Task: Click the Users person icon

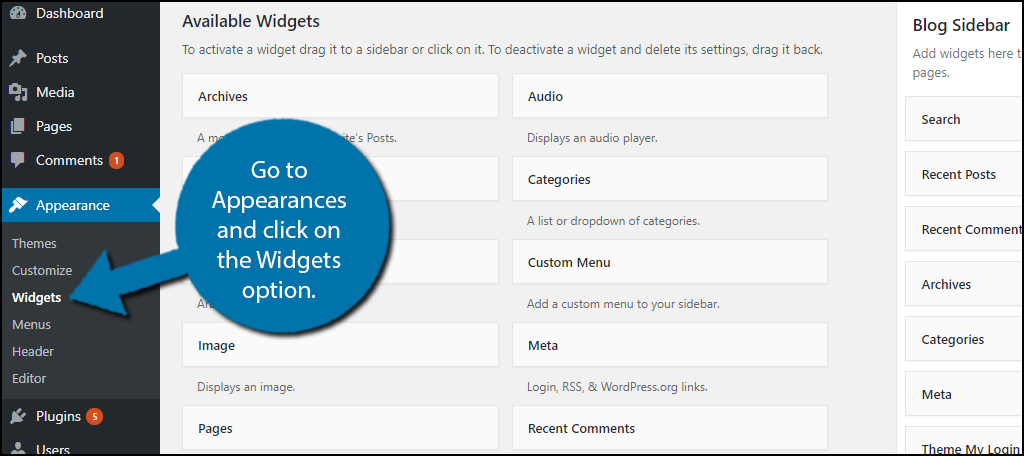Action: pos(18,449)
